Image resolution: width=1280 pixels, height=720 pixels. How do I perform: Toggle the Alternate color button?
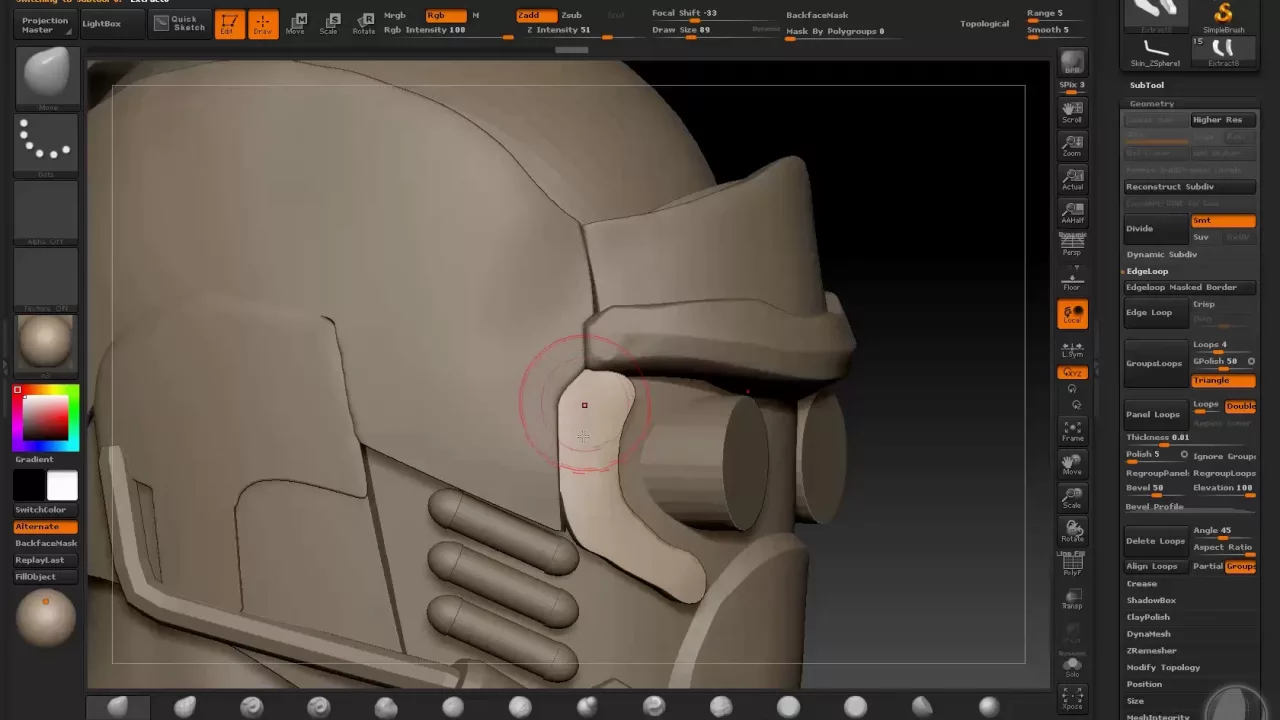click(x=46, y=526)
